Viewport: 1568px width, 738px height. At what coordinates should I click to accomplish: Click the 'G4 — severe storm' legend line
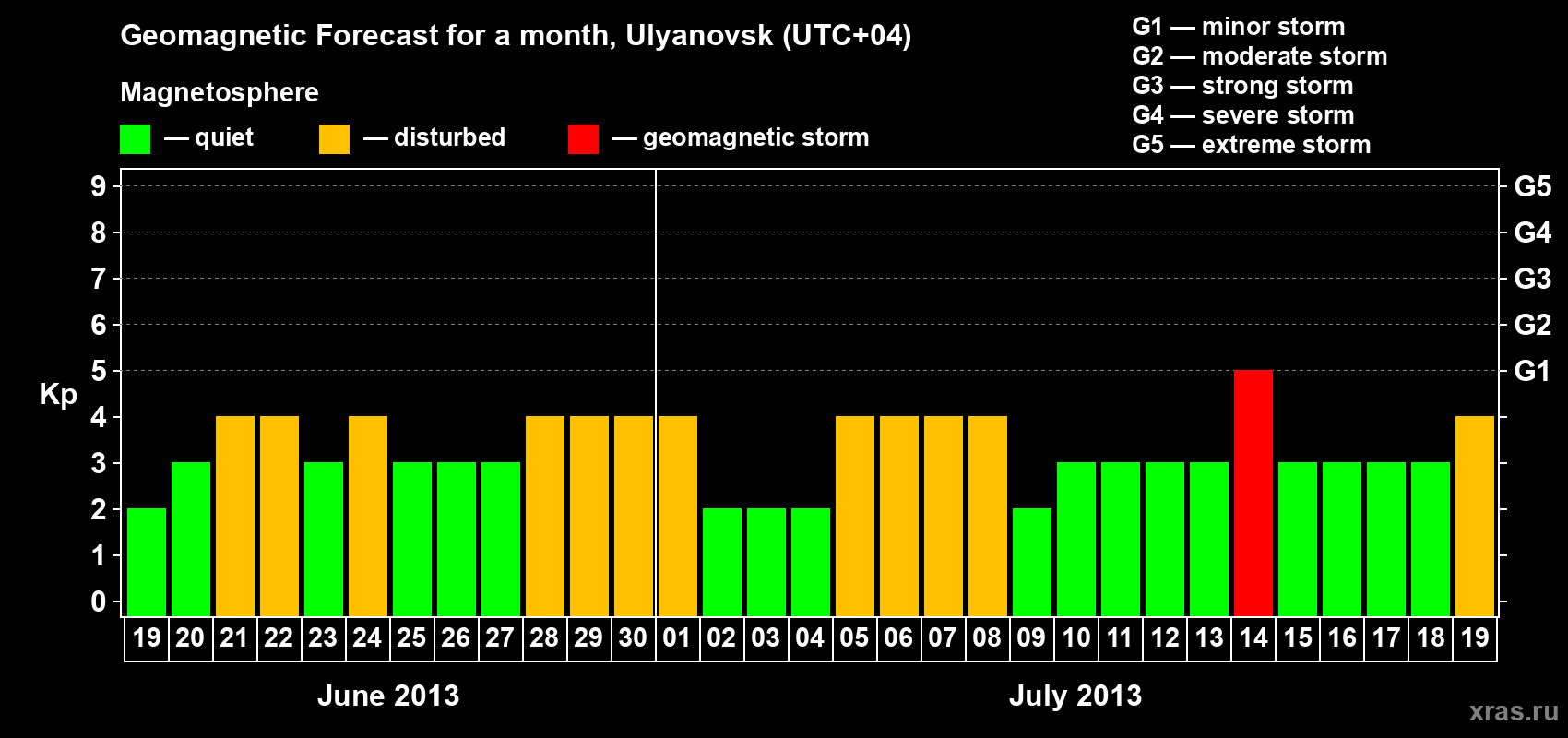coord(1243,115)
